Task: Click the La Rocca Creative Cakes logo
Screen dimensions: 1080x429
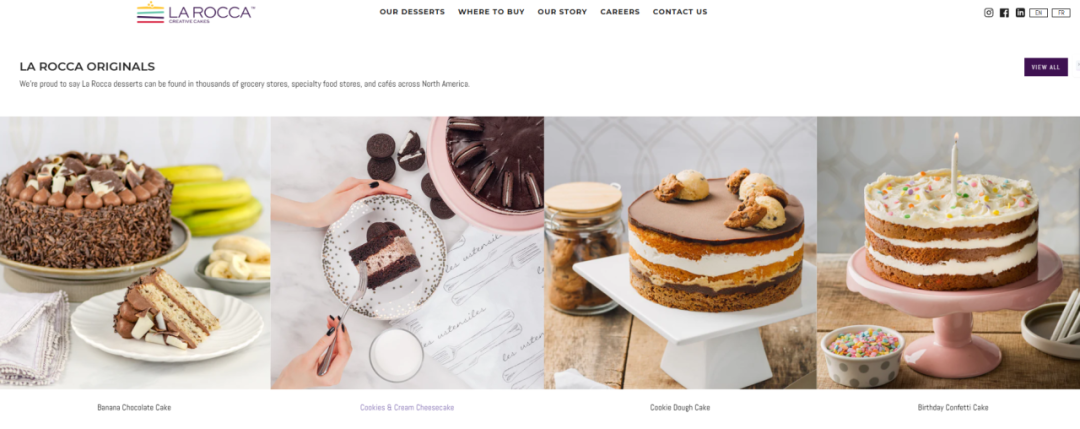Action: pos(196,12)
